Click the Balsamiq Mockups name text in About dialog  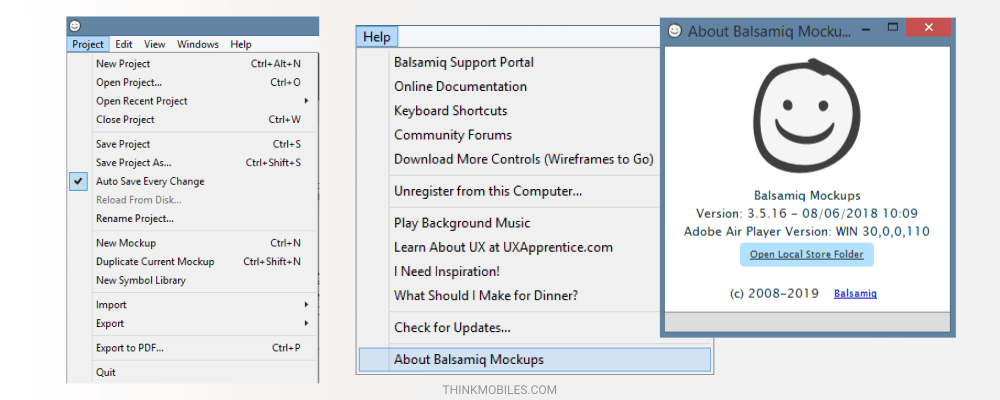pyautogui.click(x=807, y=196)
